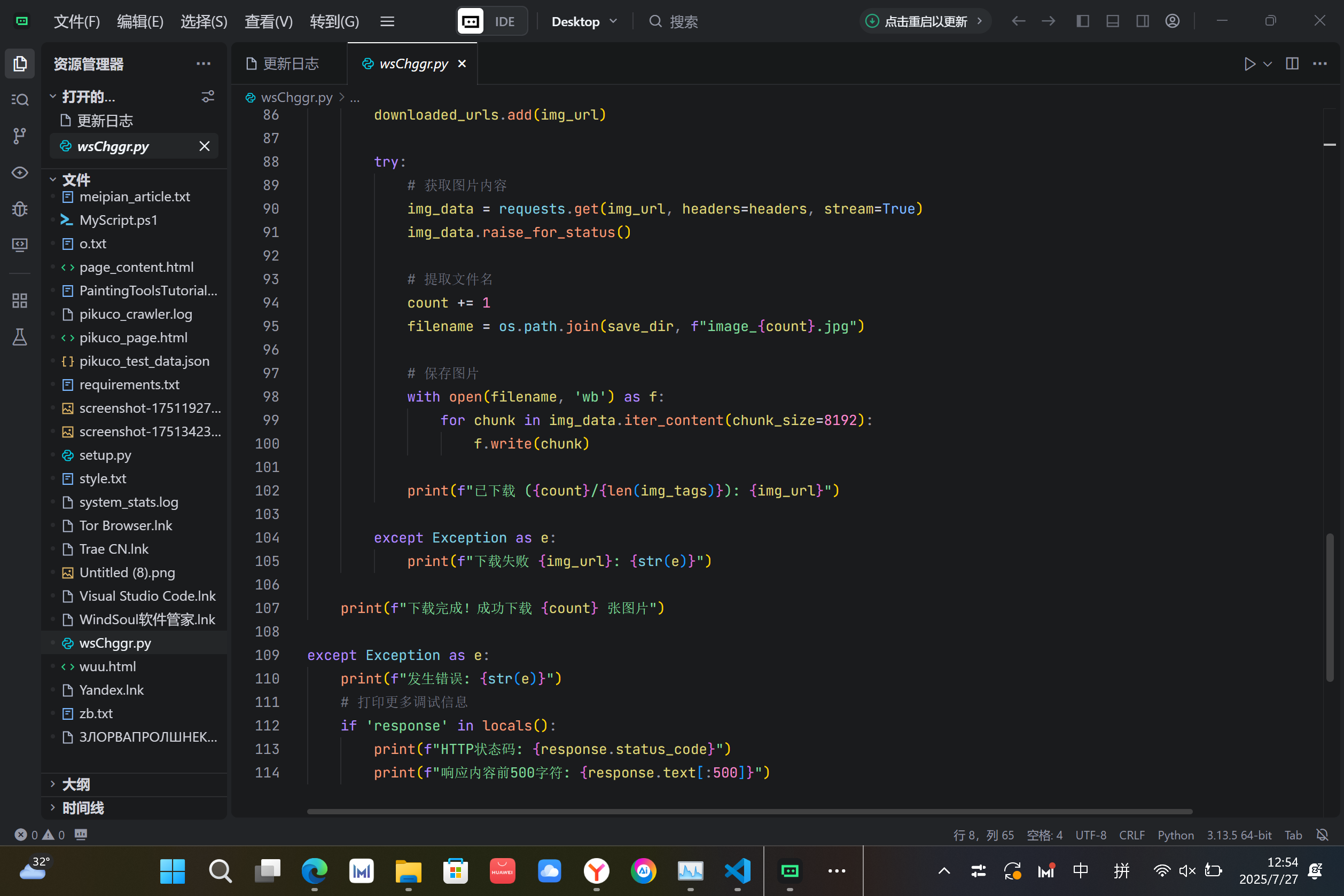The image size is (1344, 896).
Task: Change the UTF-8 encoding
Action: (1091, 835)
